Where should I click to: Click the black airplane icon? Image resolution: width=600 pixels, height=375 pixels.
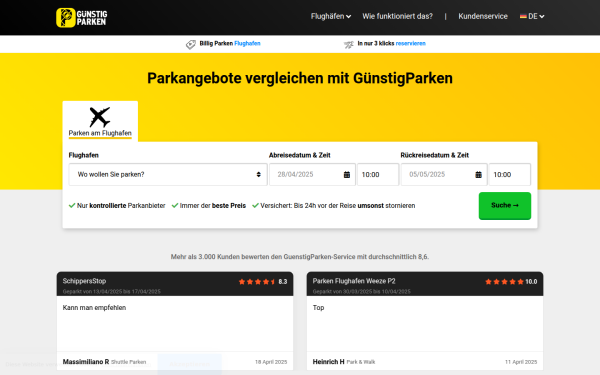point(100,117)
